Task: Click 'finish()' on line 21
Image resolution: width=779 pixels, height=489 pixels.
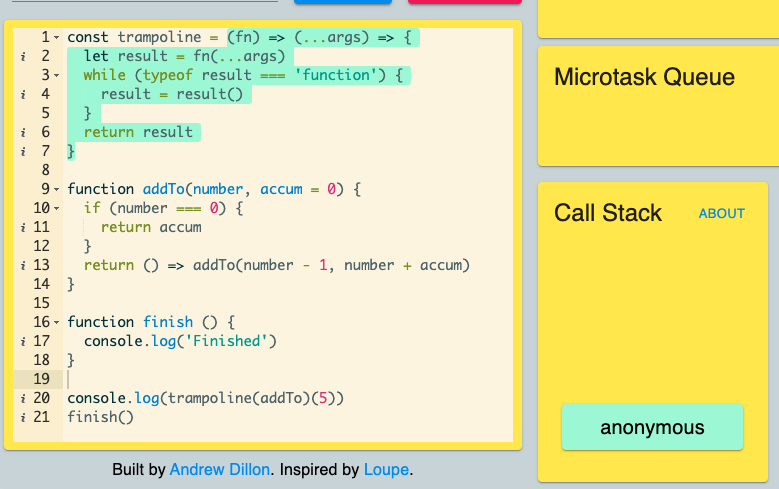Action: (x=100, y=416)
